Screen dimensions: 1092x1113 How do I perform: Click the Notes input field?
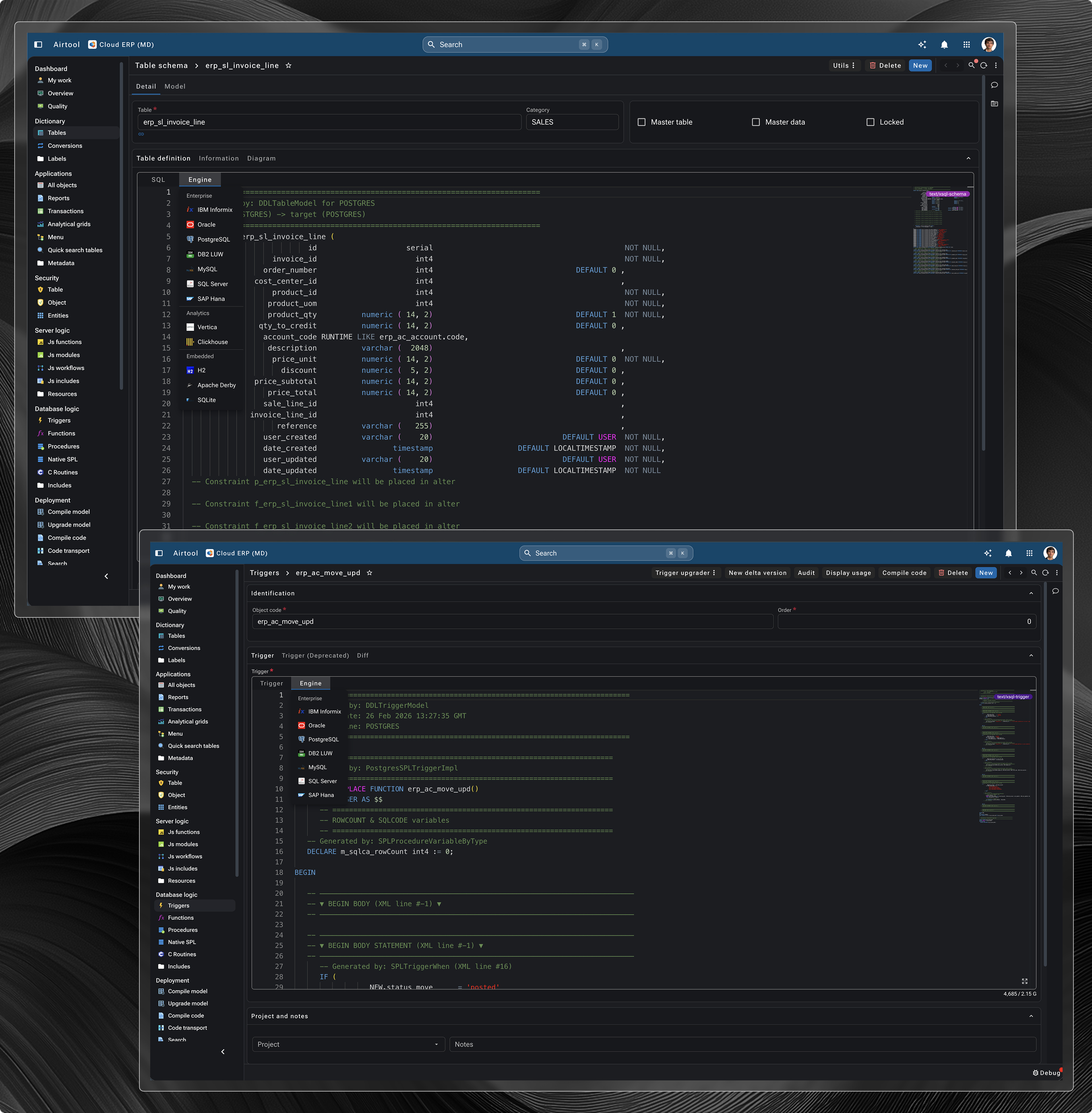742,1044
